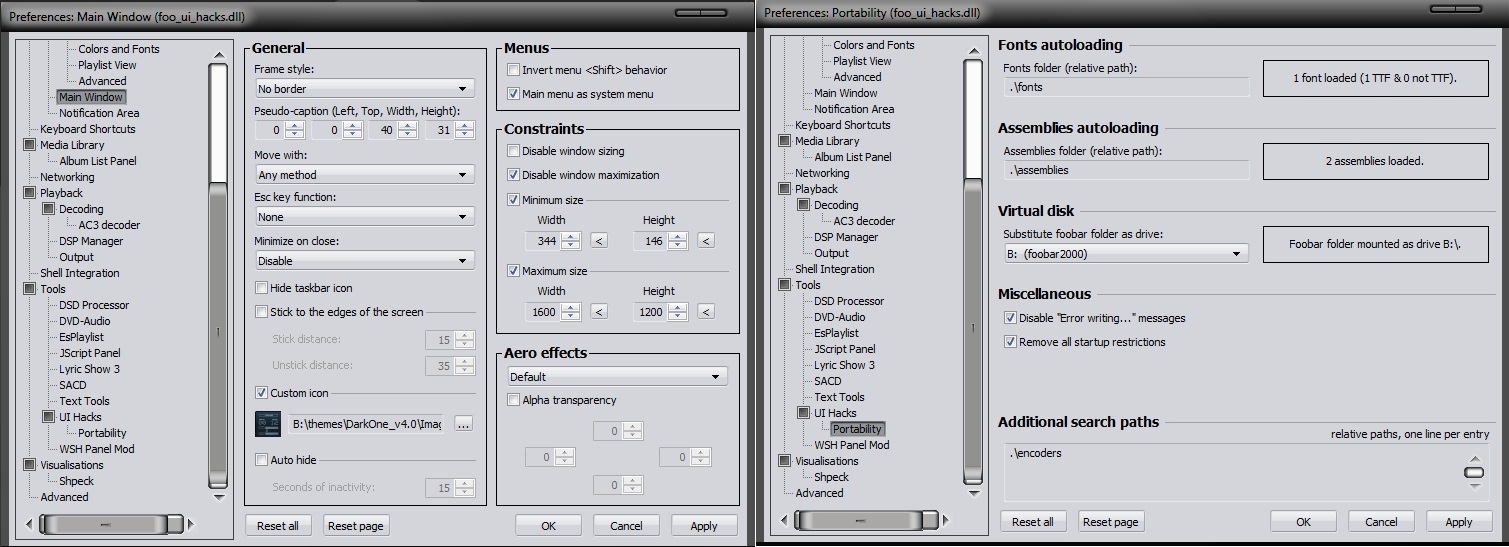Click '<' button beside Maximum size Height

pos(706,312)
